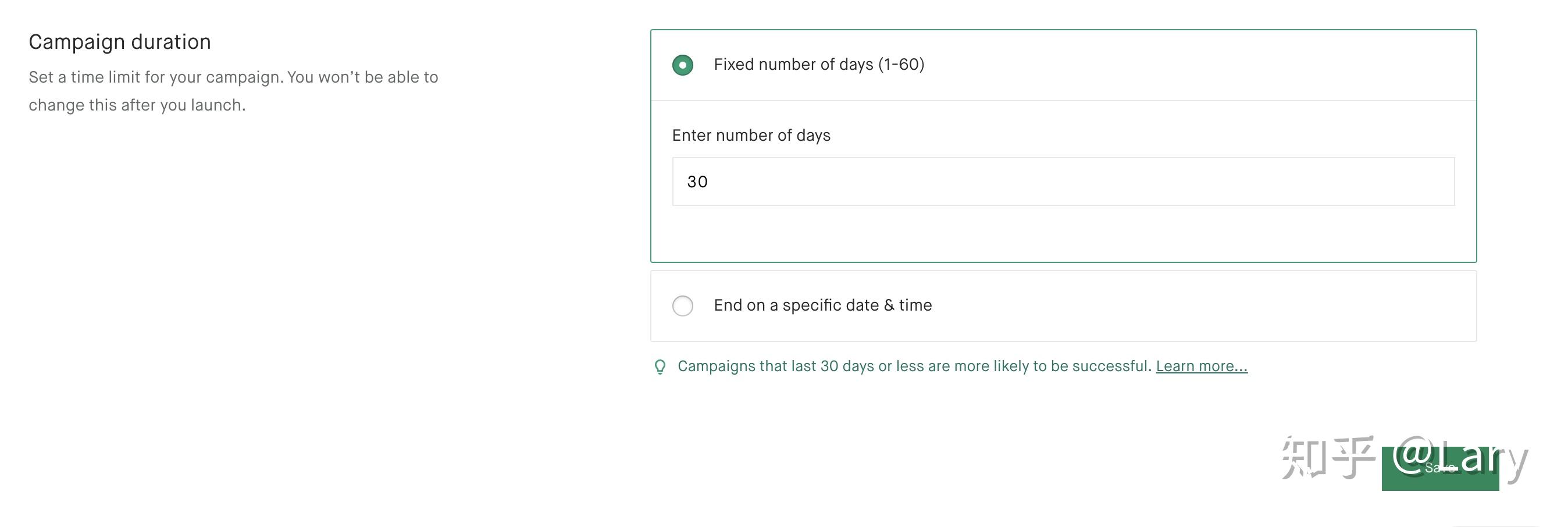
Task: Open the Learn more link
Action: pos(1201,366)
